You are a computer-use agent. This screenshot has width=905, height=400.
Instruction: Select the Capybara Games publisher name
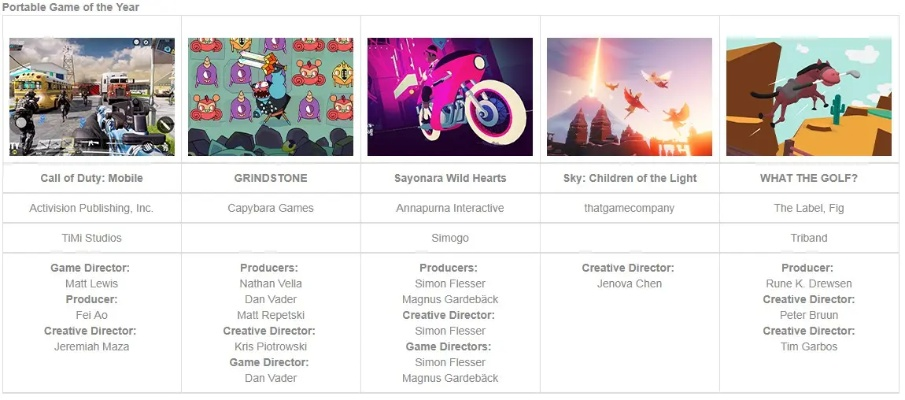click(x=271, y=208)
